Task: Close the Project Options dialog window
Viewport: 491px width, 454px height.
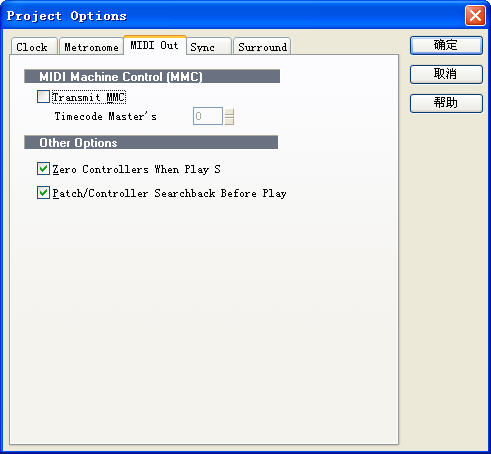Action: [x=475, y=15]
